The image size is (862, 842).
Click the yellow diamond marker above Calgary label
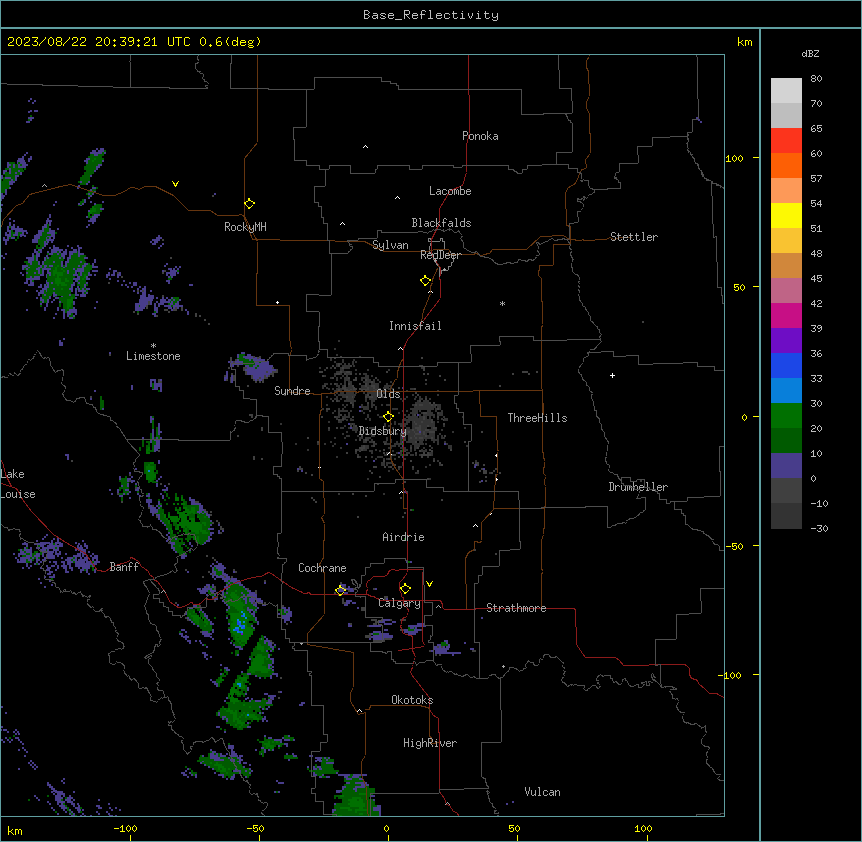405,589
